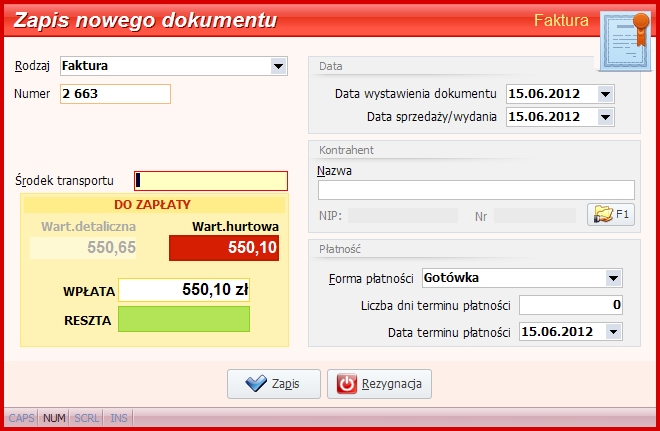Toggle the CAPS status bar indicator
The width and height of the screenshot is (660, 431).
[21, 418]
